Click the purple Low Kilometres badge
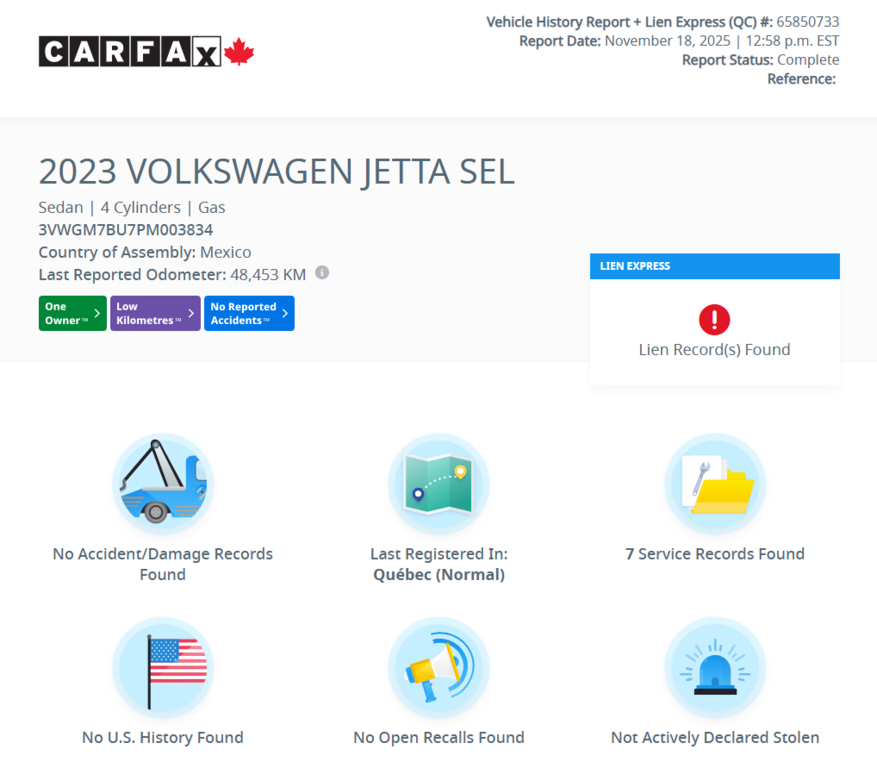 coord(150,313)
